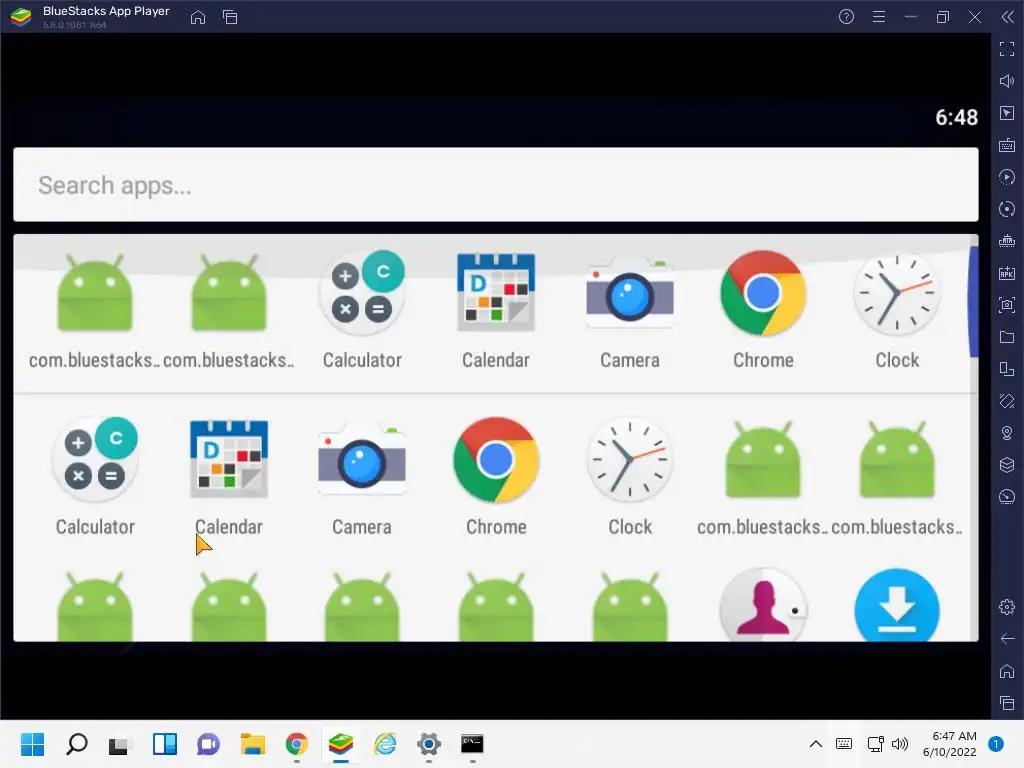The width and height of the screenshot is (1024, 768).
Task: Open Internet Explorer from the taskbar
Action: pyautogui.click(x=385, y=744)
